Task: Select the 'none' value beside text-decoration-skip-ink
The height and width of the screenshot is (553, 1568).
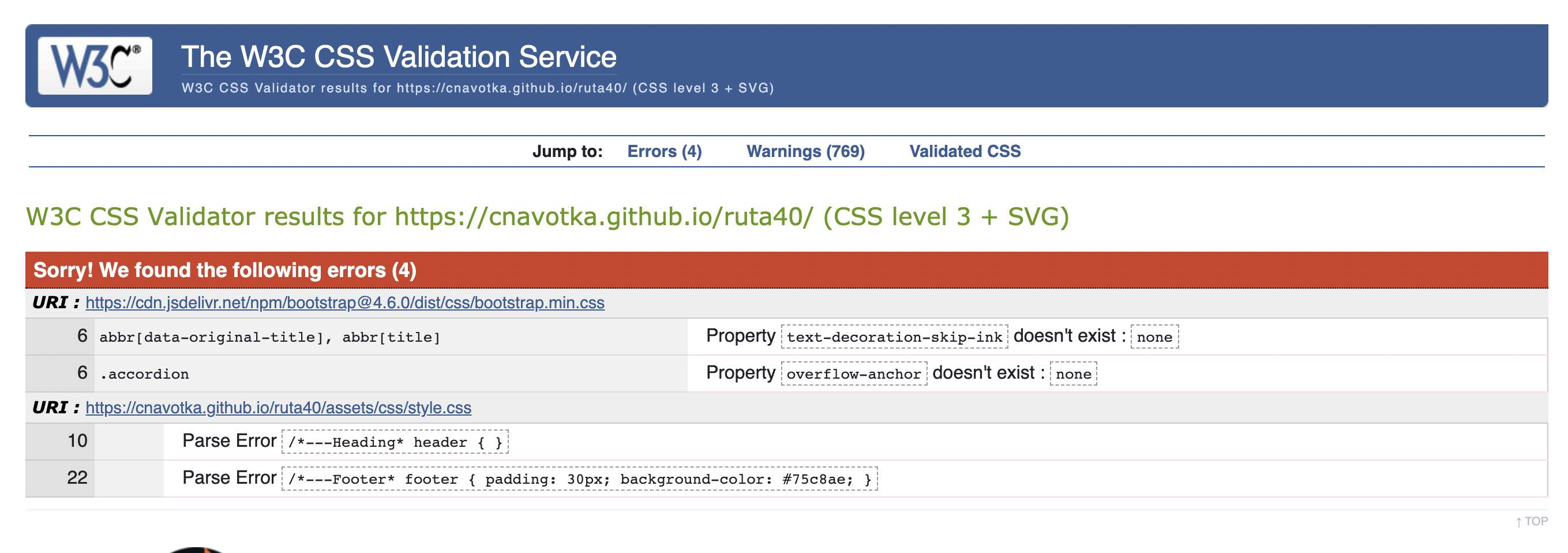Action: point(1155,337)
